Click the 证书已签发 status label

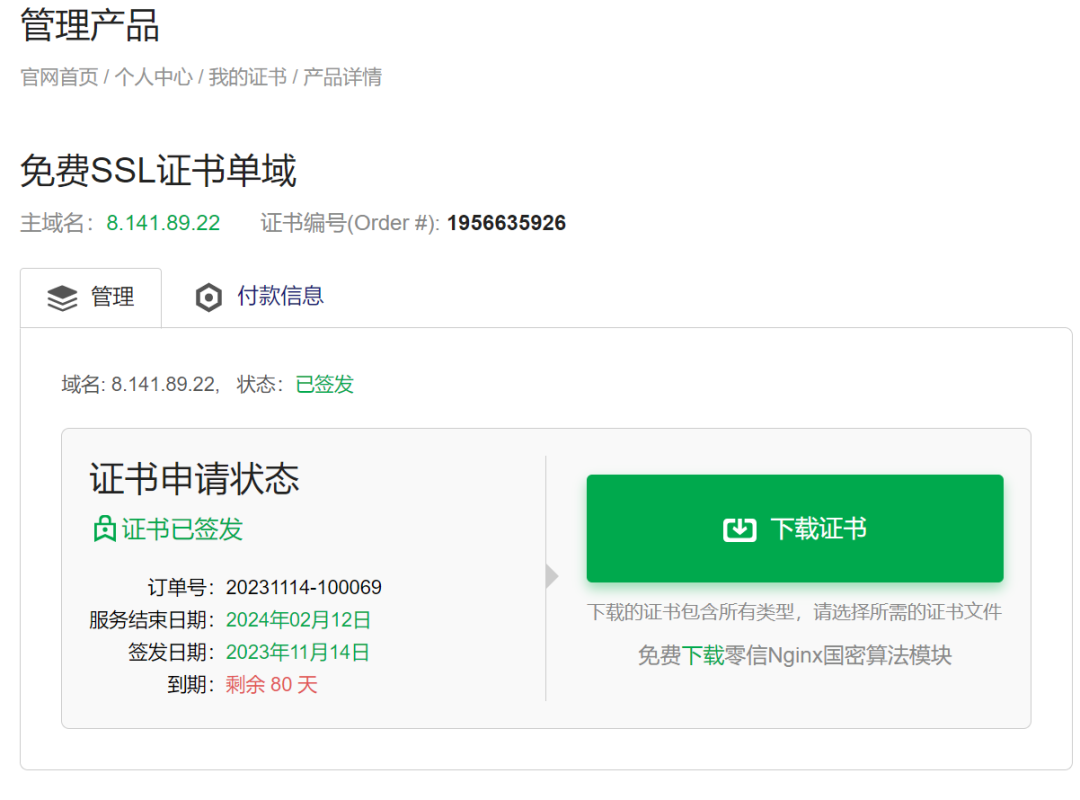[183, 529]
